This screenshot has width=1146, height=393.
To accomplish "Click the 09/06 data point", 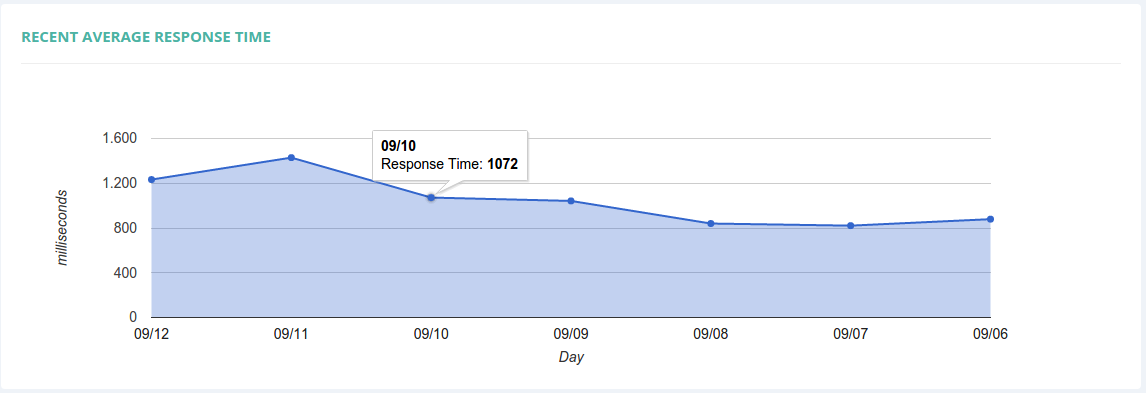I will tap(990, 219).
